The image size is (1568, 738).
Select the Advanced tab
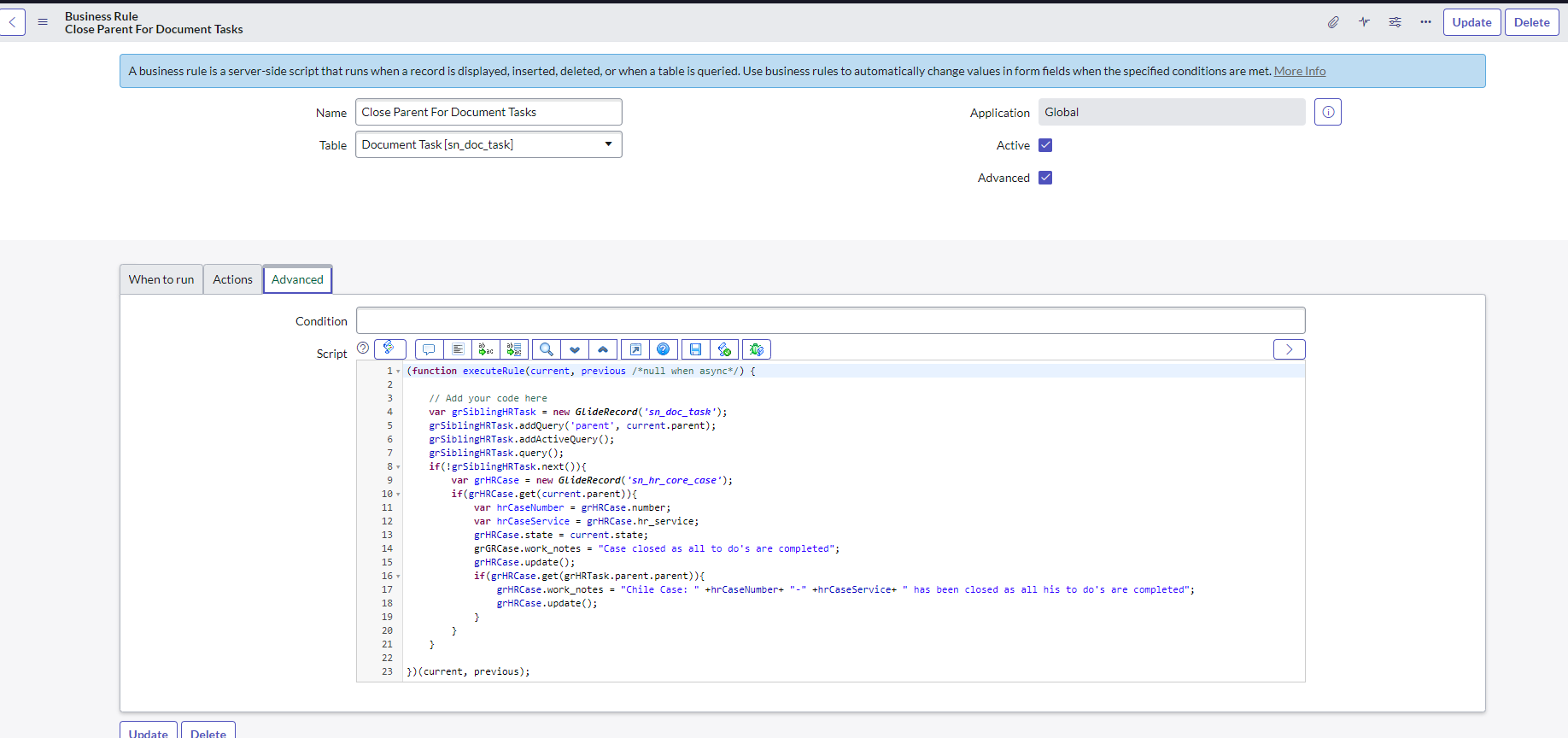(x=297, y=279)
